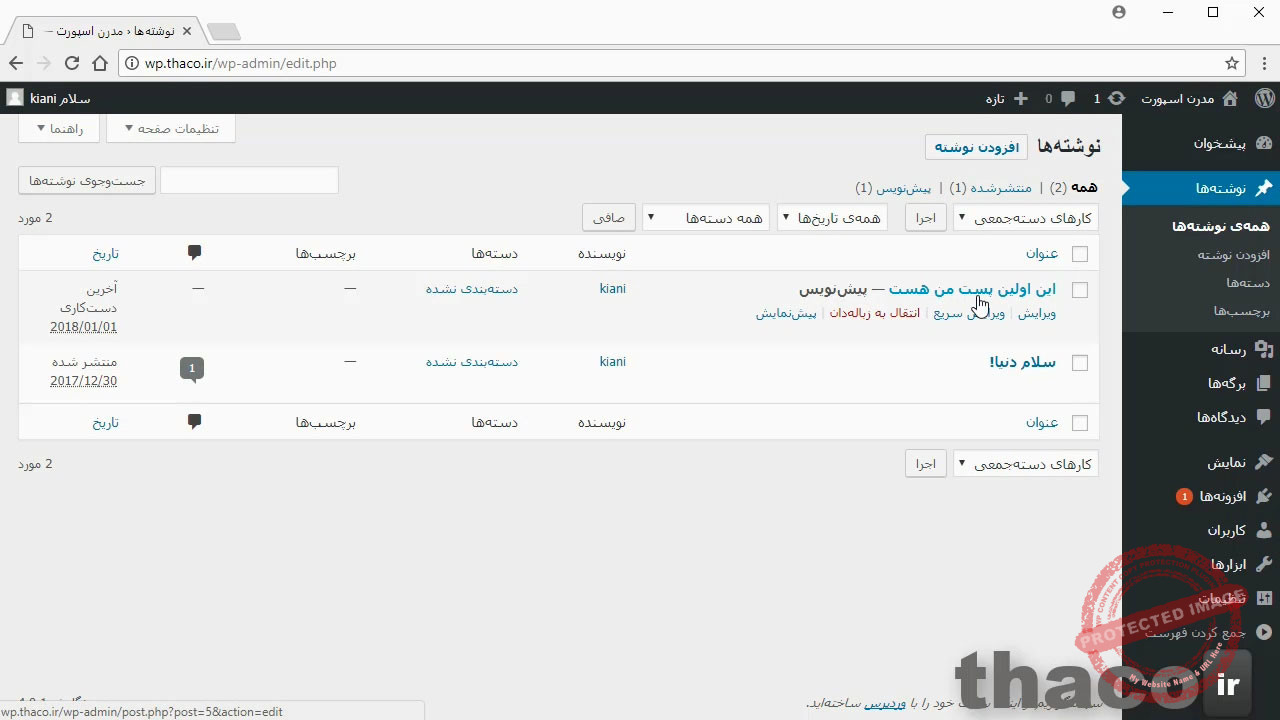The image size is (1280, 720).
Task: Open the Comments (دیدگاه‌ها) section
Action: [1222, 417]
